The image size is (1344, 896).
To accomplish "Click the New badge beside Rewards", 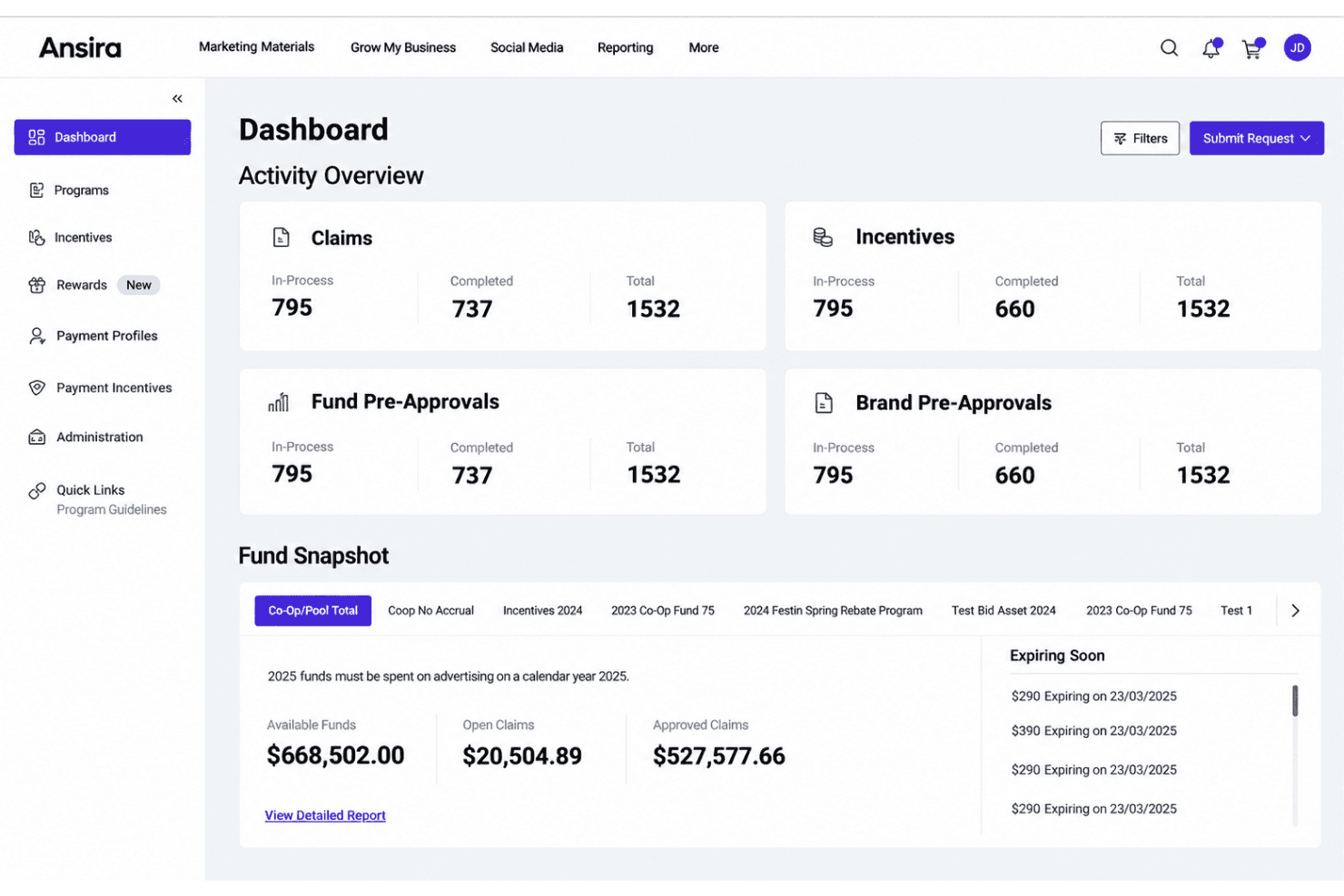I will [139, 285].
